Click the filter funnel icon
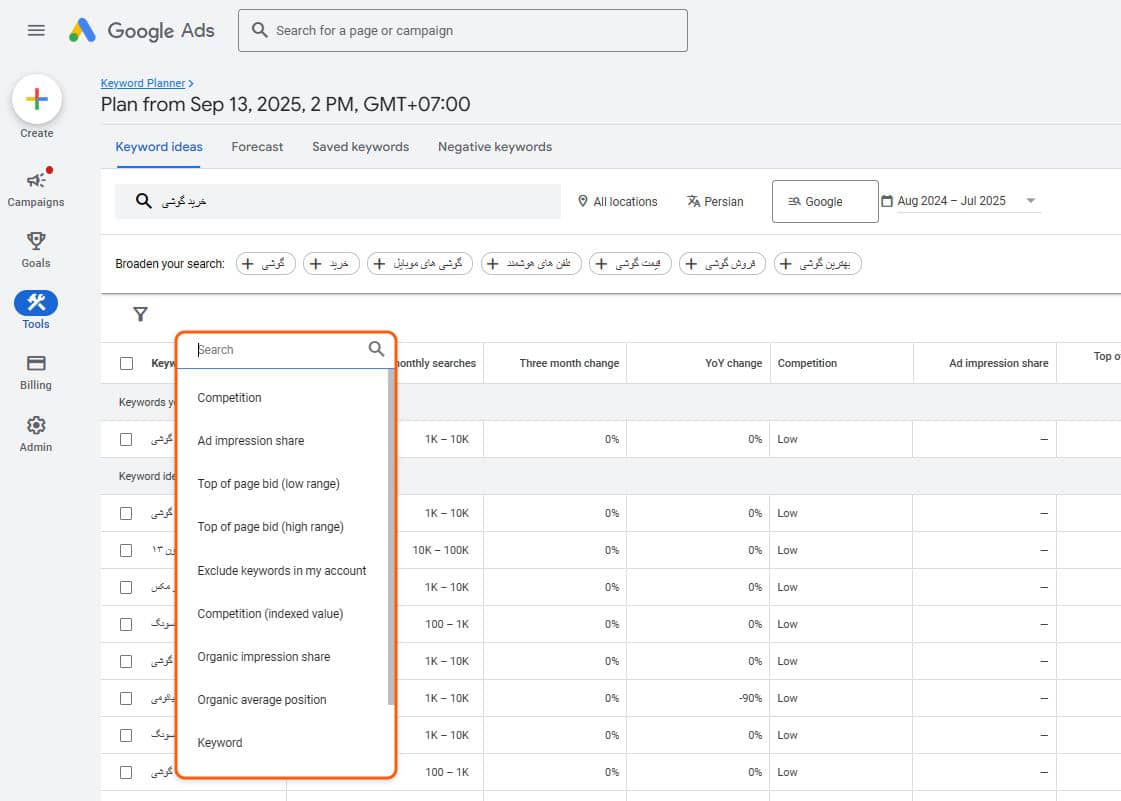The height and width of the screenshot is (801, 1121). click(140, 315)
